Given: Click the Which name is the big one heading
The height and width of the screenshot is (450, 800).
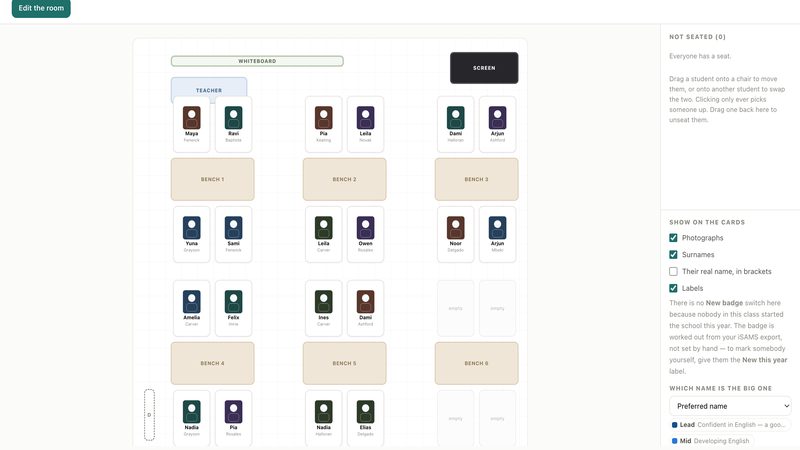Looking at the screenshot, I should click(x=720, y=388).
